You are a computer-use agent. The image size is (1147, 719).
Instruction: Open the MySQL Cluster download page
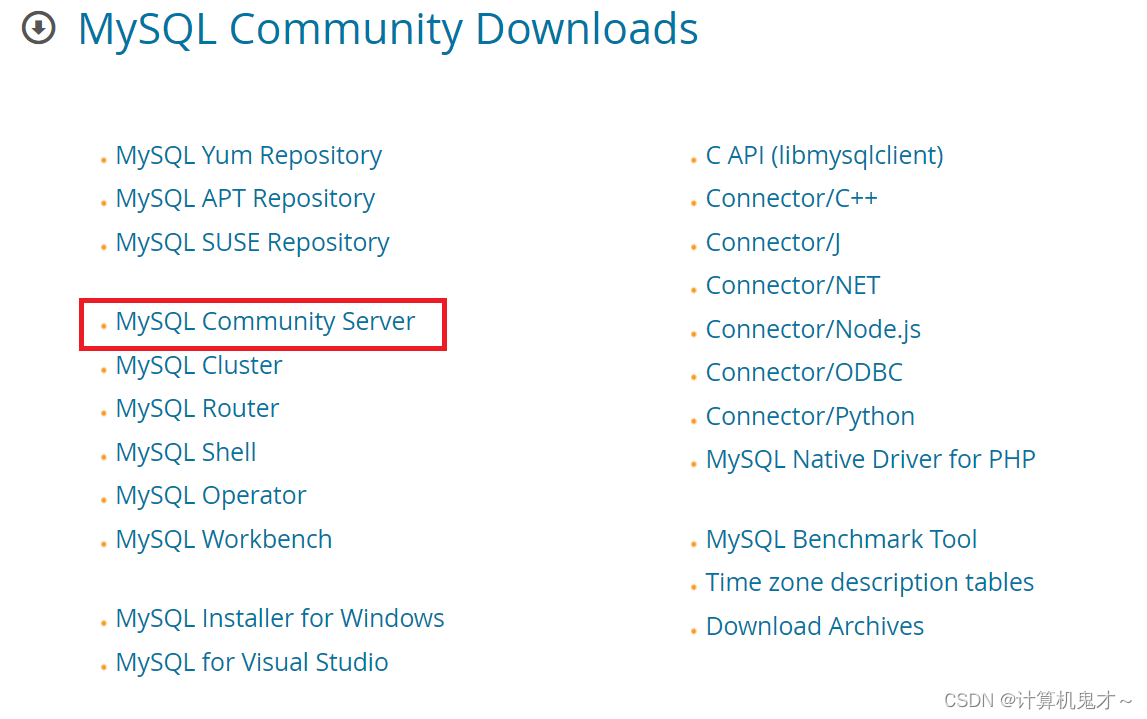tap(199, 365)
